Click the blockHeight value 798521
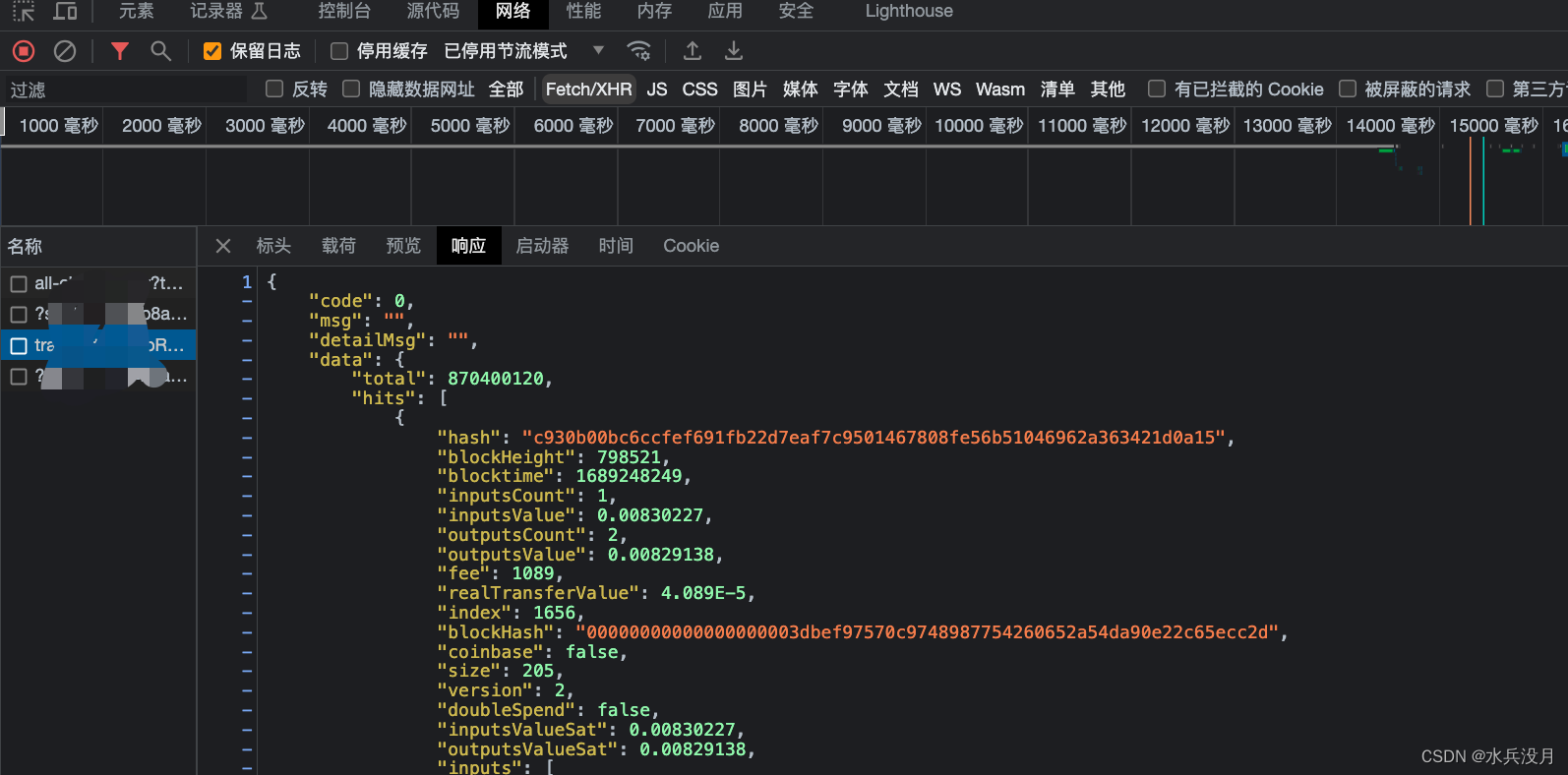The height and width of the screenshot is (775, 1568). tap(629, 456)
